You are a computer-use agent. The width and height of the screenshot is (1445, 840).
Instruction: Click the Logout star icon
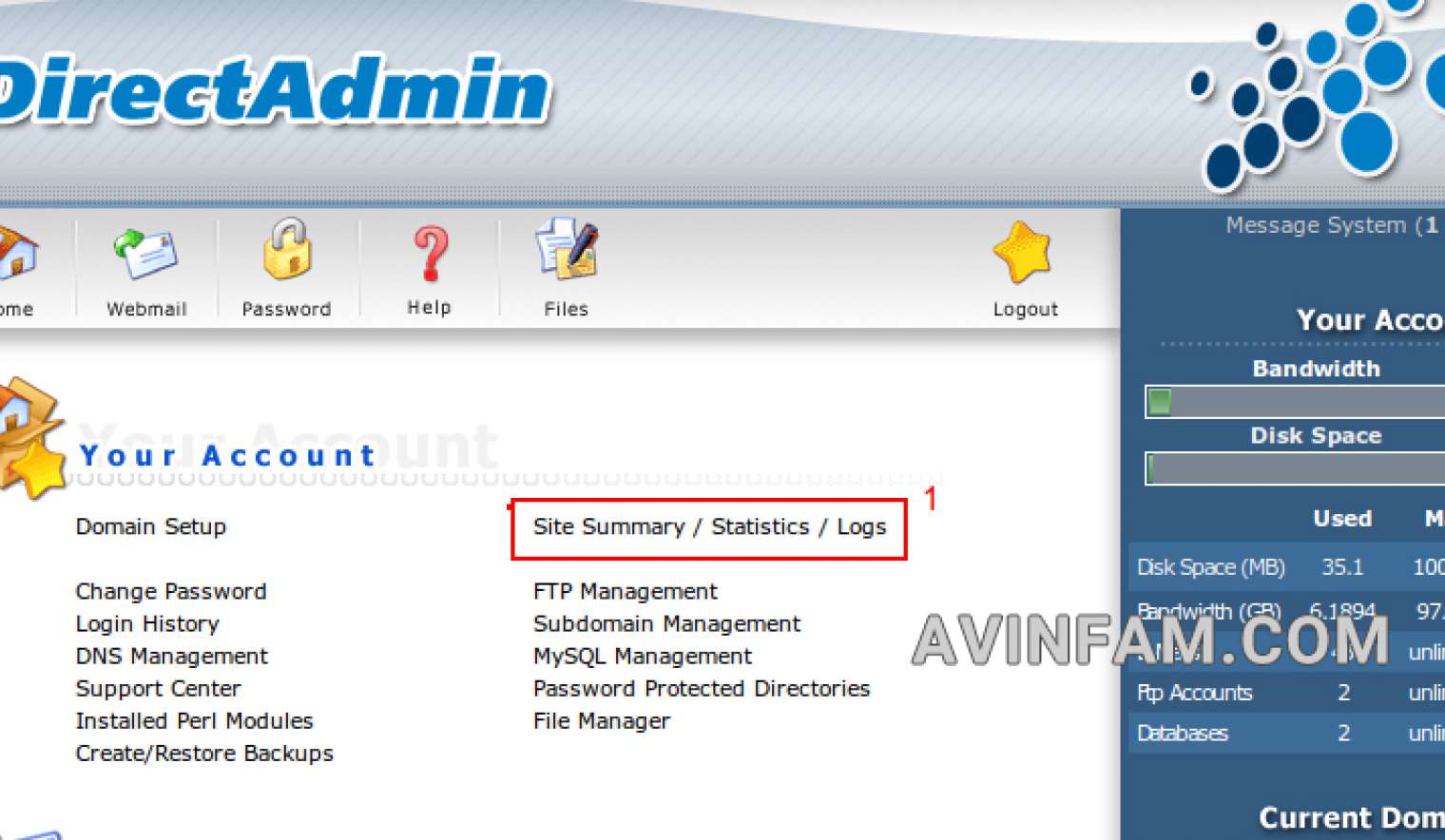point(1023,253)
